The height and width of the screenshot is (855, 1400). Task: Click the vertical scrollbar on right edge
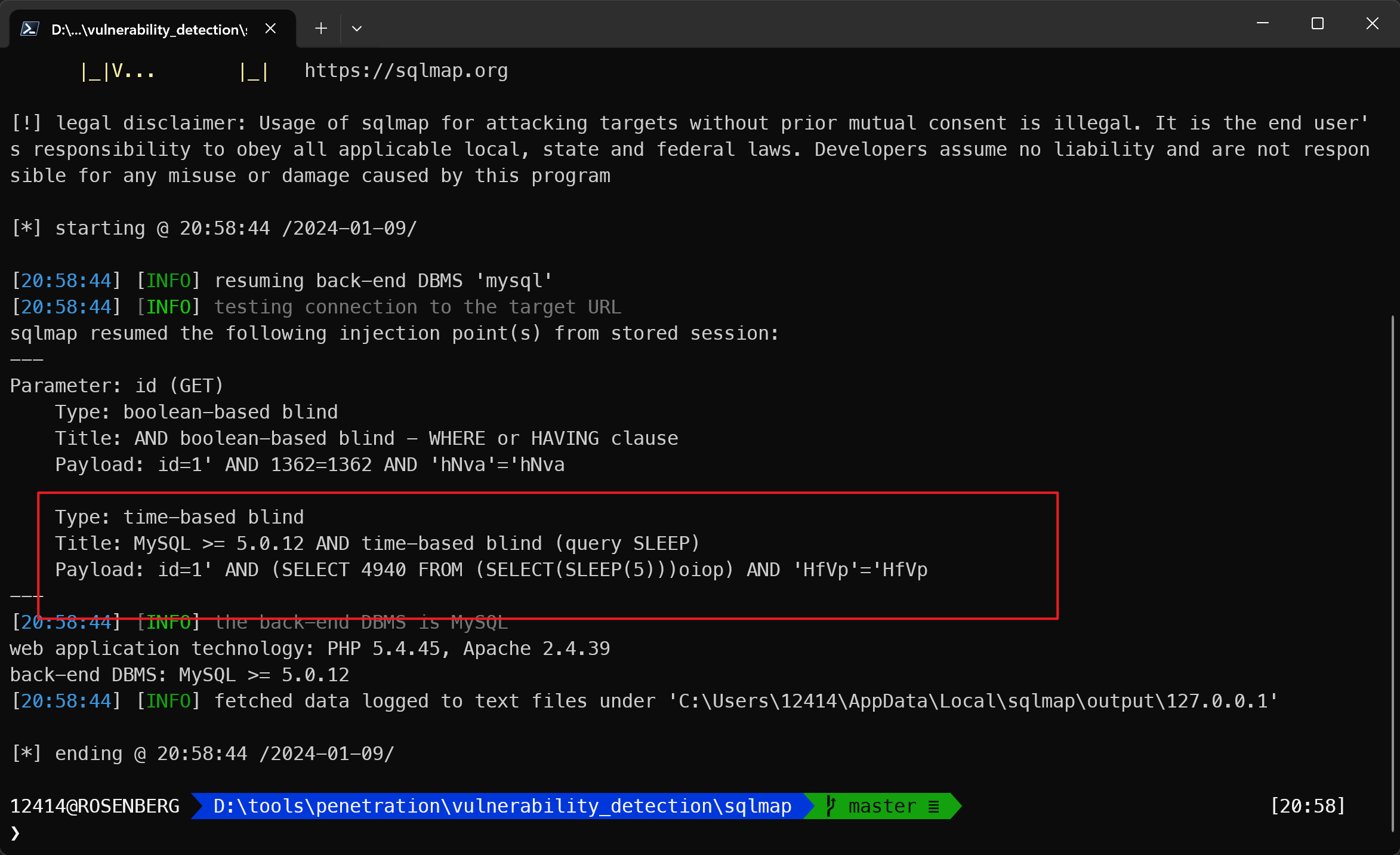click(x=1393, y=573)
